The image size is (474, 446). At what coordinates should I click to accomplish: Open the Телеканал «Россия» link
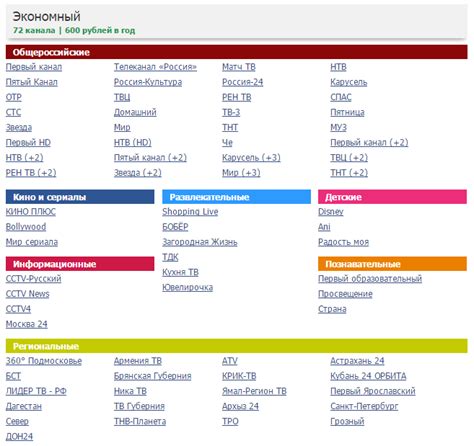coord(155,67)
